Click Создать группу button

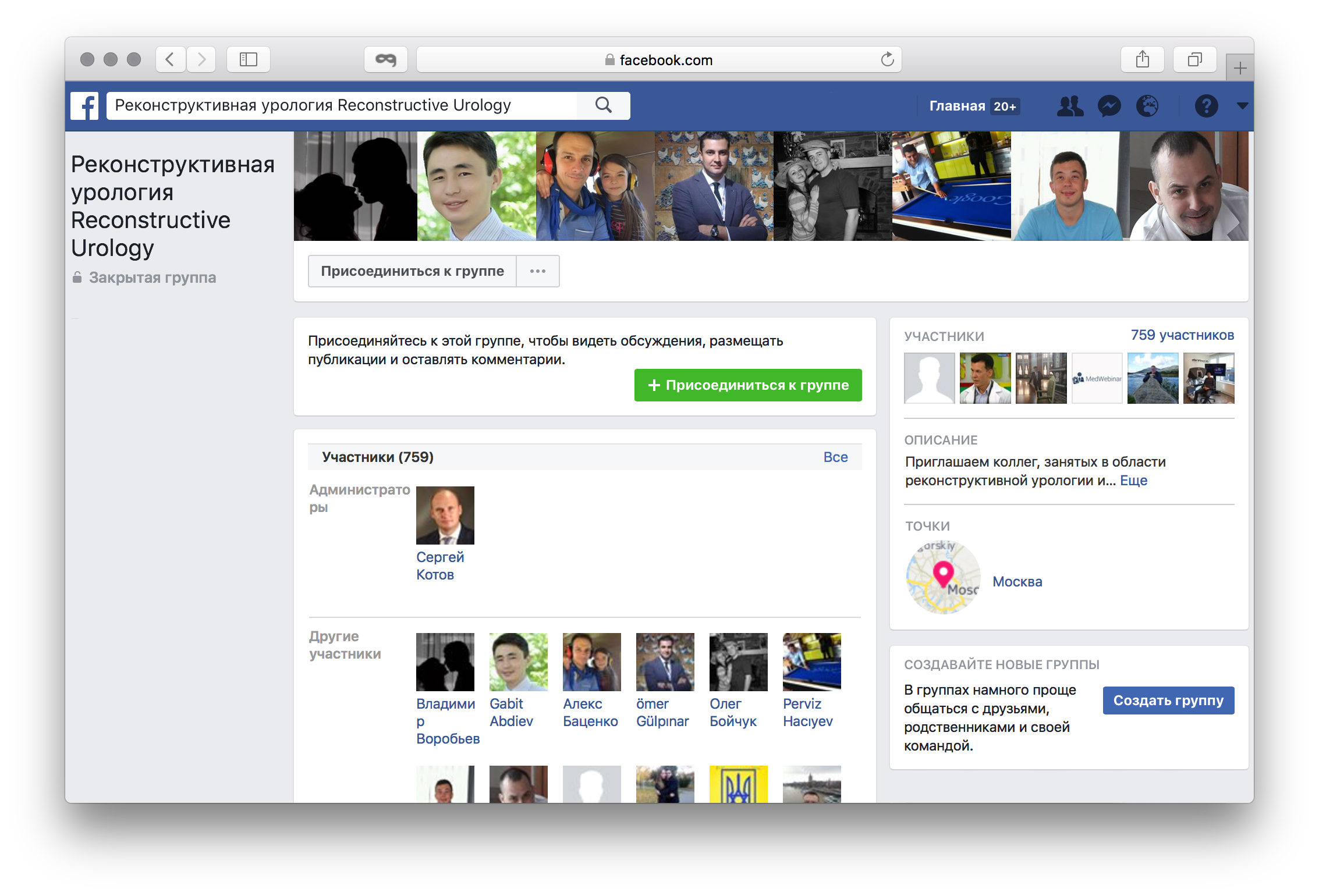(x=1168, y=701)
